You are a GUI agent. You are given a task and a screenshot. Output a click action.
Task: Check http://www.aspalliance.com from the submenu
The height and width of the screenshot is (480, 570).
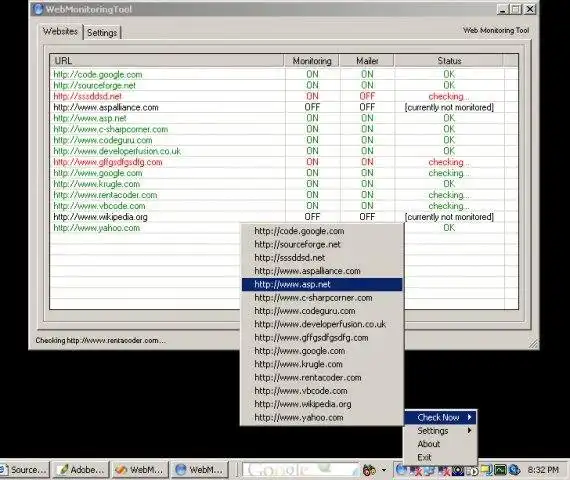click(322, 271)
